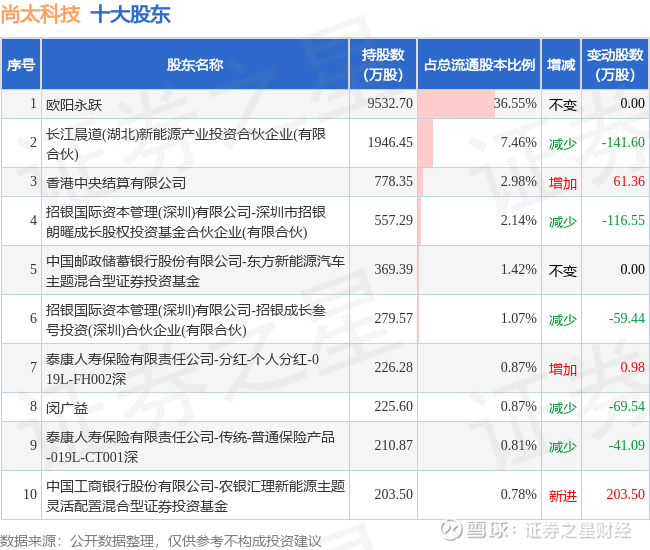Click the data source disclaimer text
The image size is (650, 550).
(x=161, y=541)
